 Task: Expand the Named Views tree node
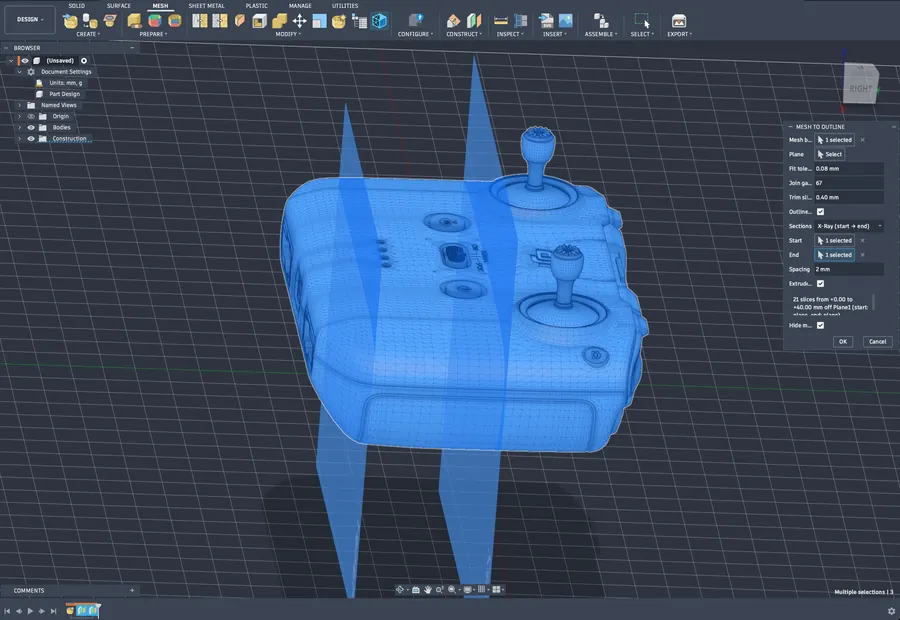coord(20,106)
